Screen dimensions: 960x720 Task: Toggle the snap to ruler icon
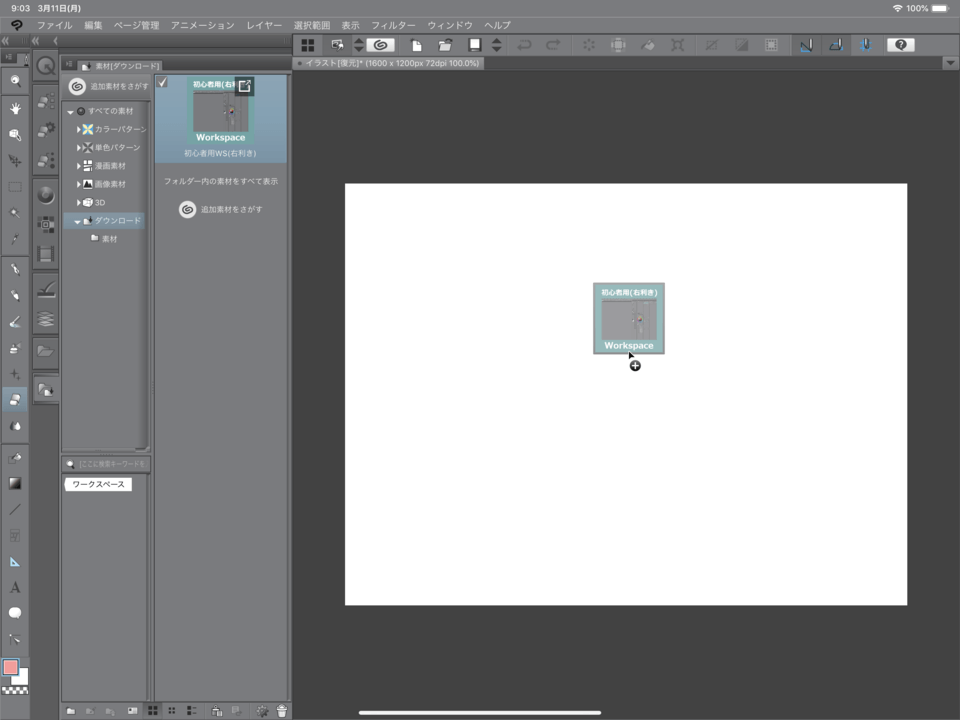pyautogui.click(x=805, y=45)
